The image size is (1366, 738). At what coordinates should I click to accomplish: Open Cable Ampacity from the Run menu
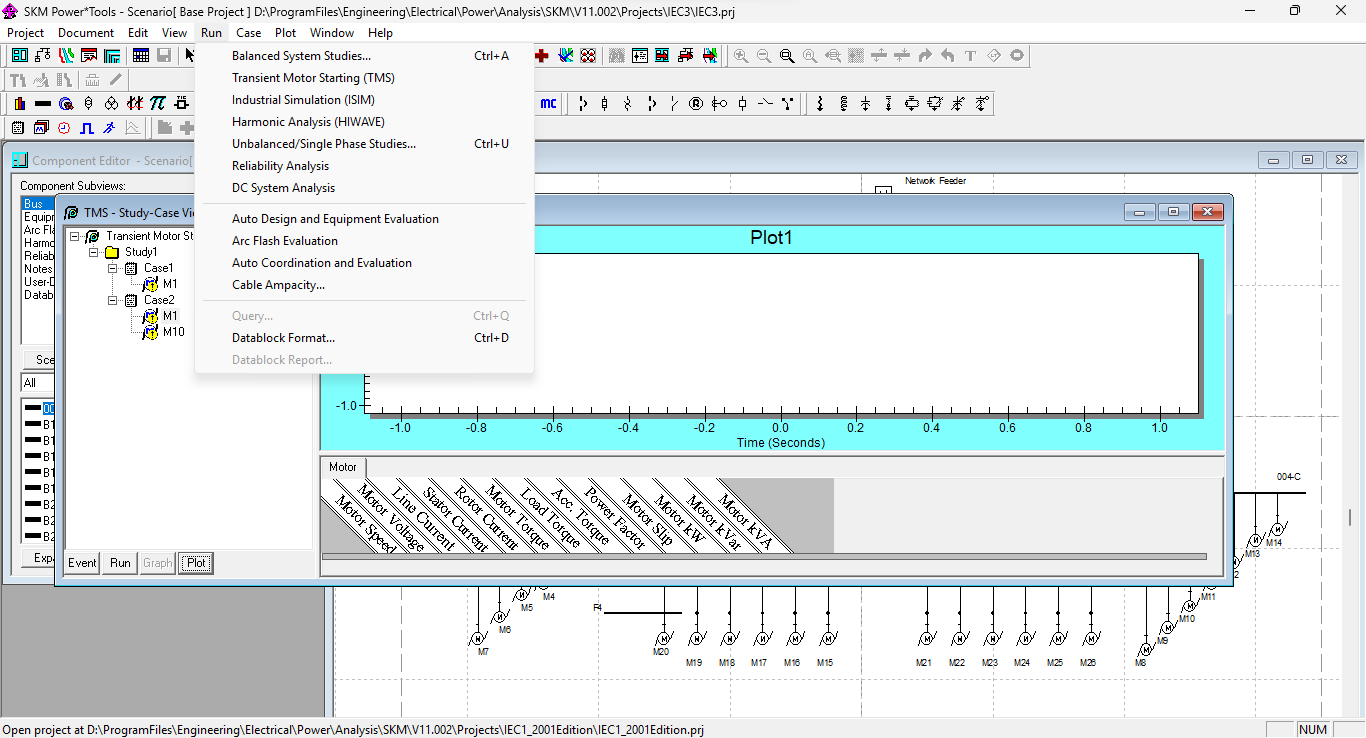pos(364,285)
